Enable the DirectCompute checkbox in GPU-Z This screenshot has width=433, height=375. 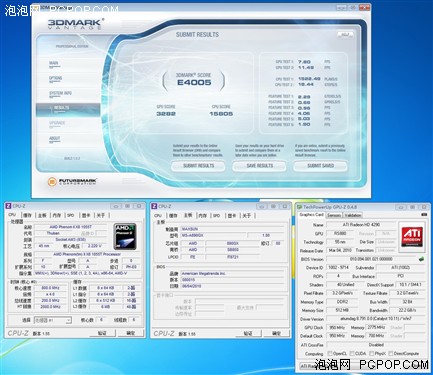[391, 354]
